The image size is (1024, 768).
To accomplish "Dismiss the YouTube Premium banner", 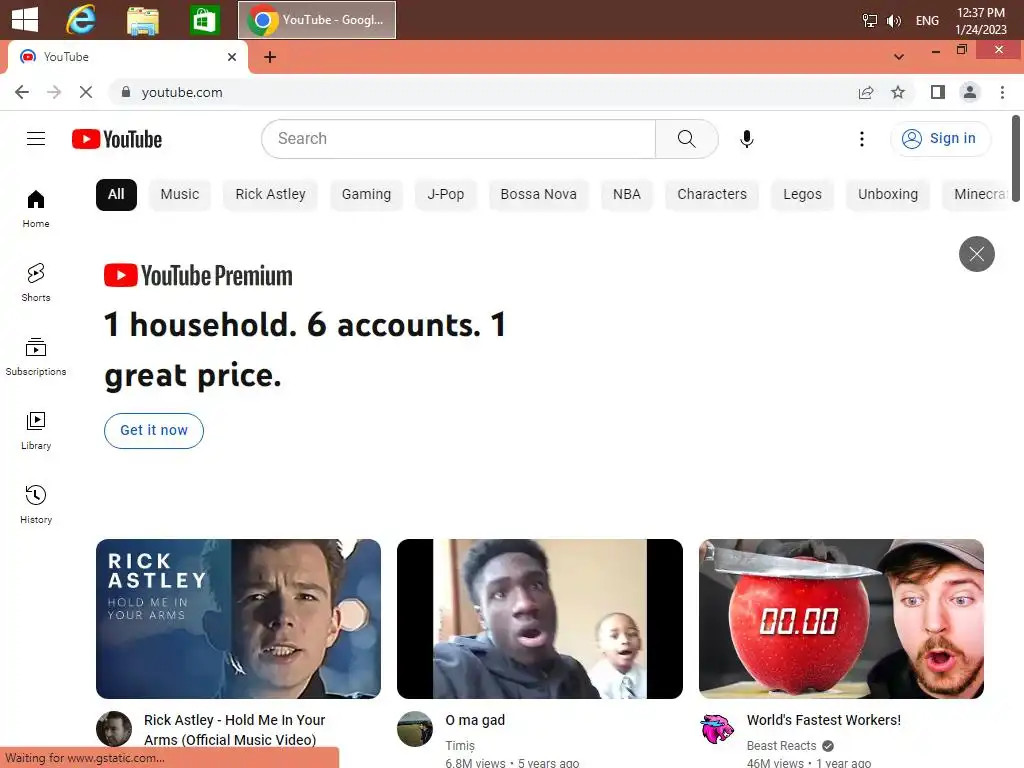I will click(x=976, y=253).
